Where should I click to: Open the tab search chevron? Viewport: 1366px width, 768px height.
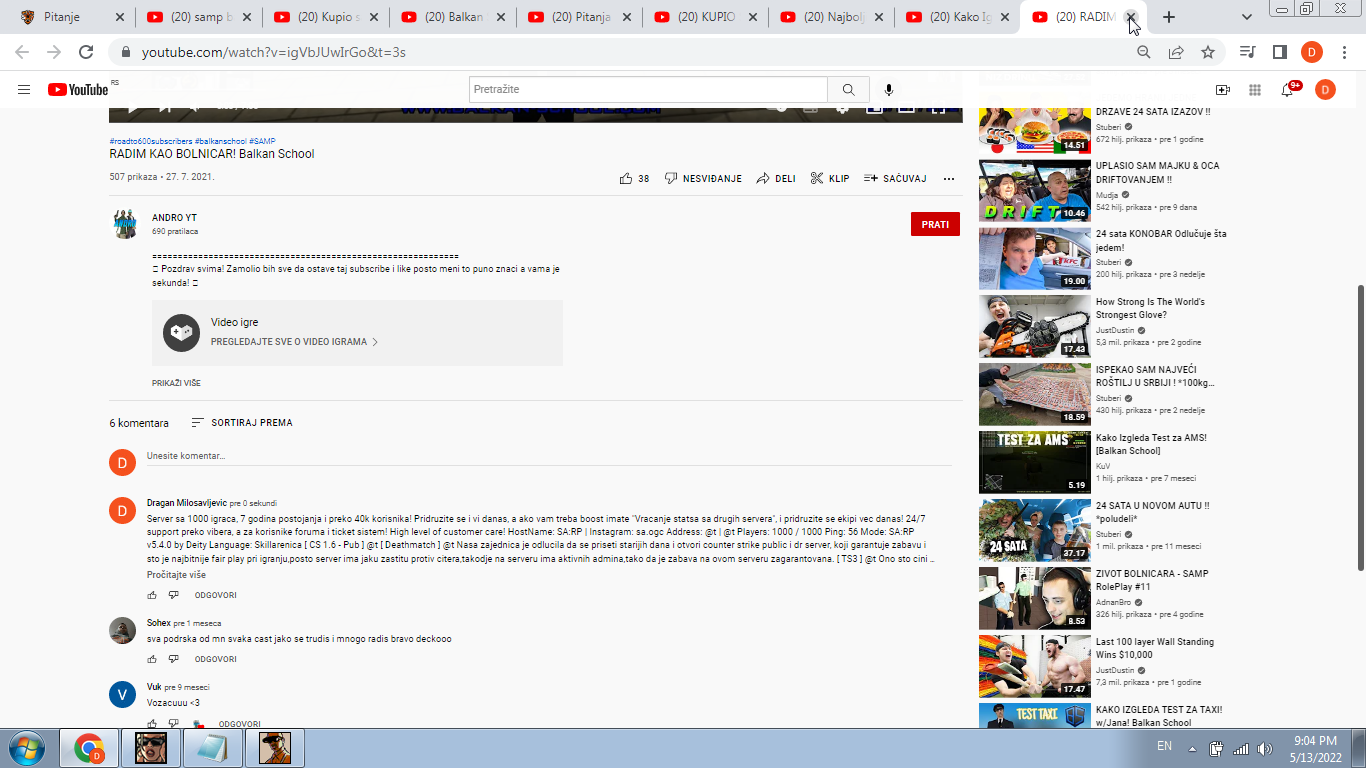(x=1247, y=17)
